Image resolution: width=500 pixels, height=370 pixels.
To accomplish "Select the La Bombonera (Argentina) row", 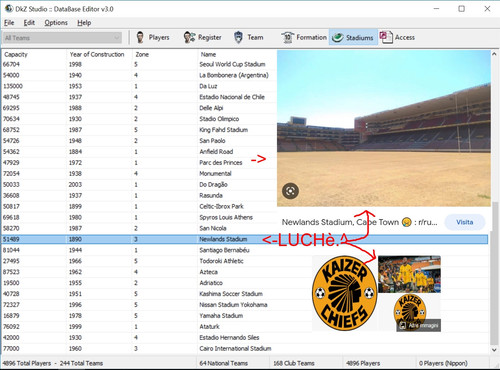I will 139,75.
